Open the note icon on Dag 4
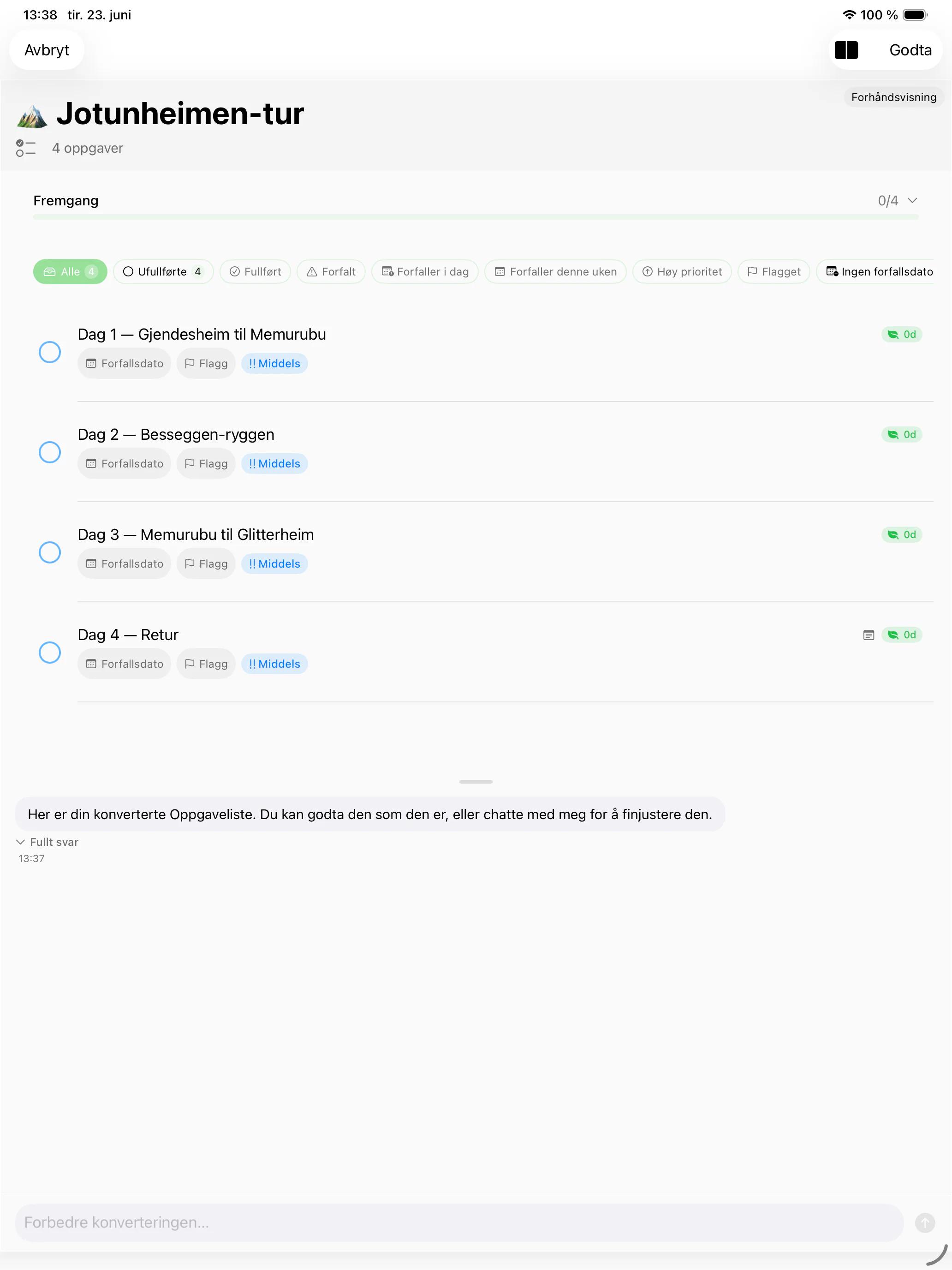The image size is (952, 1270). coord(868,635)
